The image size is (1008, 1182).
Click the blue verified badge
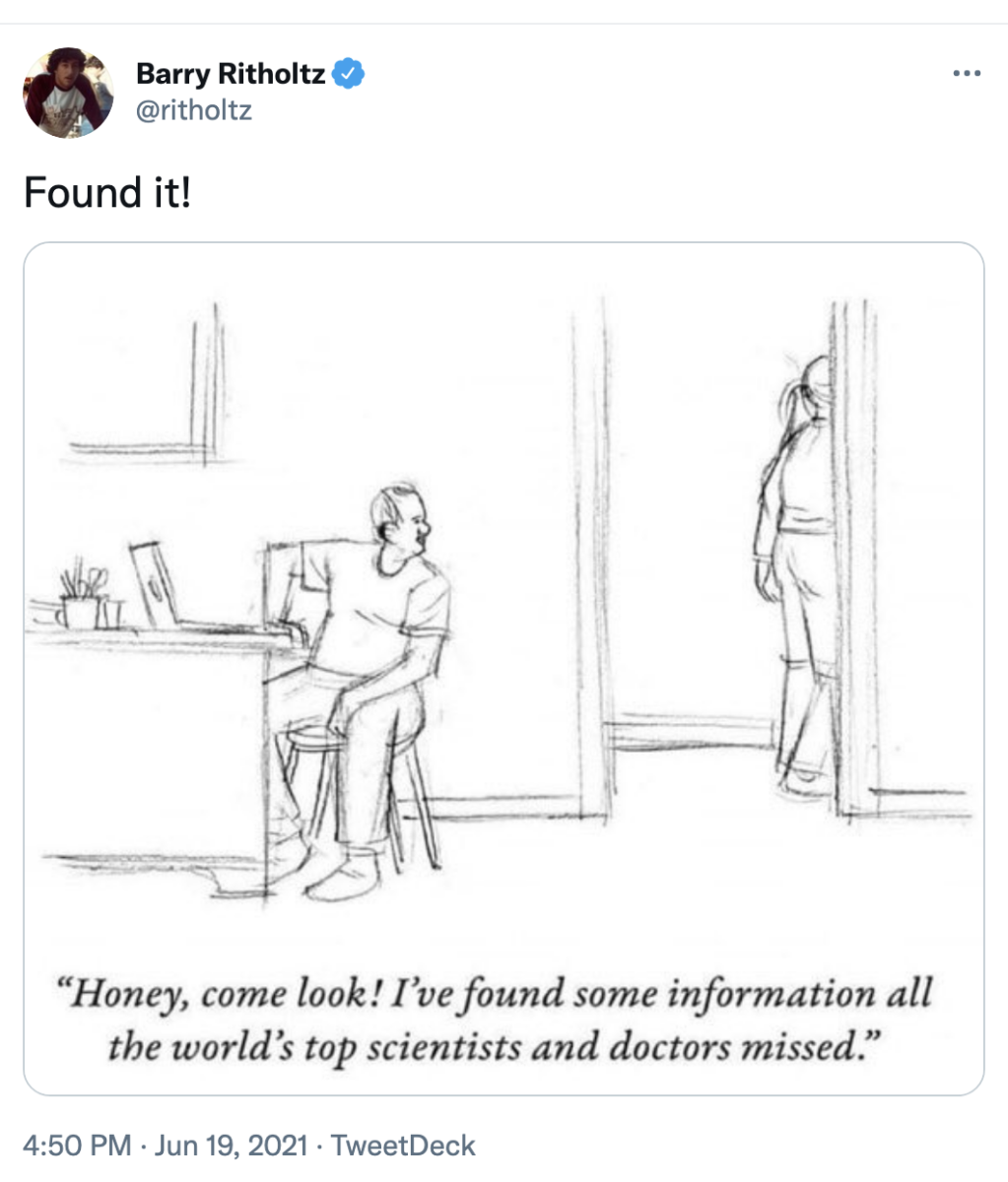349,73
